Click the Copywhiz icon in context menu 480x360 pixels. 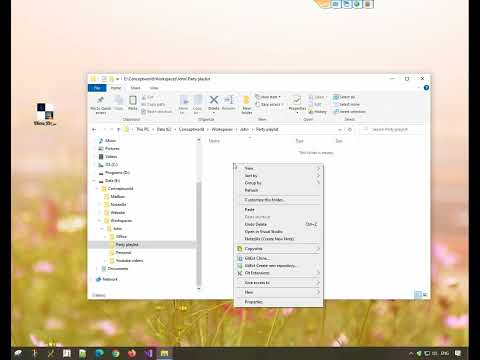239,249
